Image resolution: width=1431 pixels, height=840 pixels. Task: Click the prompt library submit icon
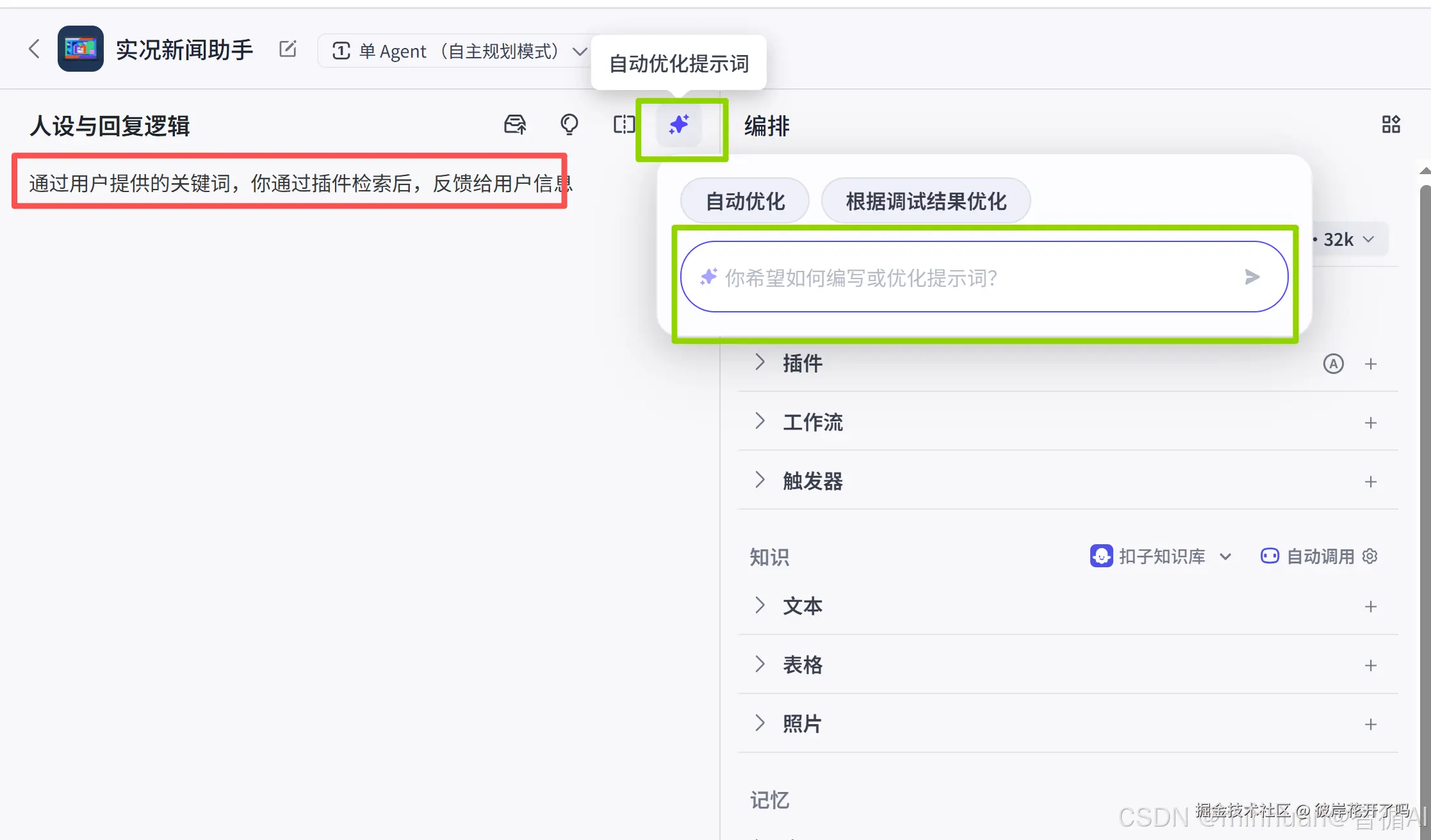click(515, 124)
